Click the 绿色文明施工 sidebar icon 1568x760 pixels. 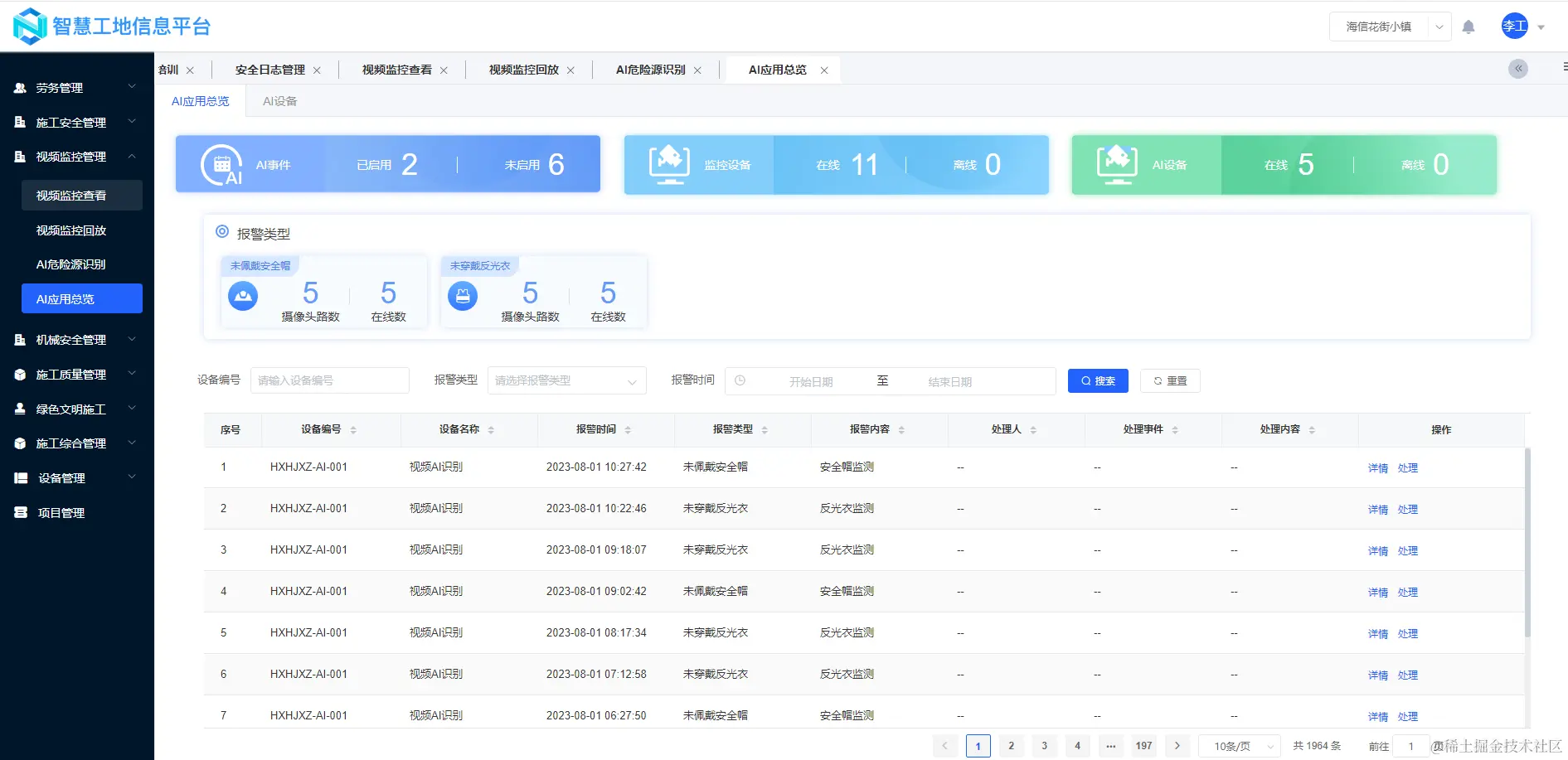(x=20, y=408)
